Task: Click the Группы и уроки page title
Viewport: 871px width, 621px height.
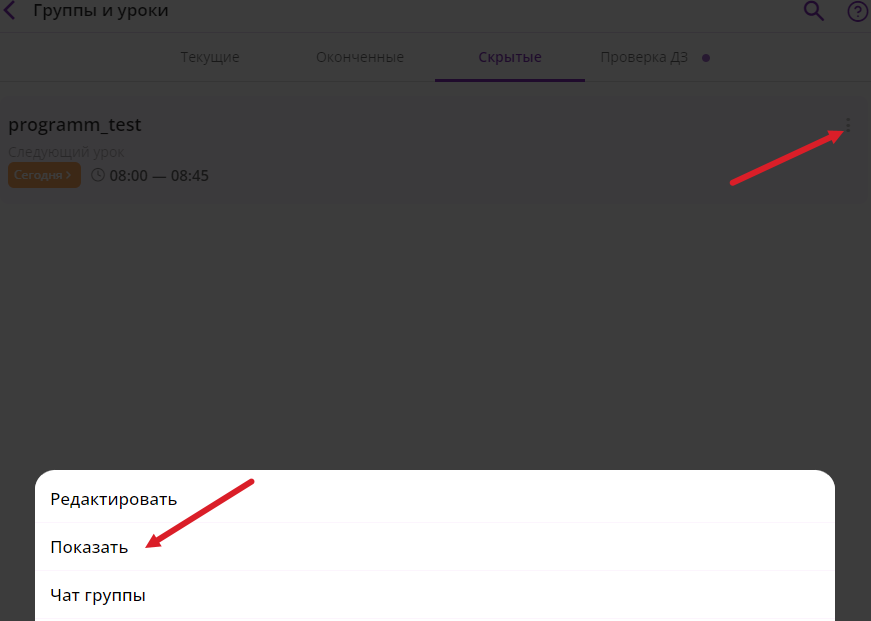Action: (101, 11)
